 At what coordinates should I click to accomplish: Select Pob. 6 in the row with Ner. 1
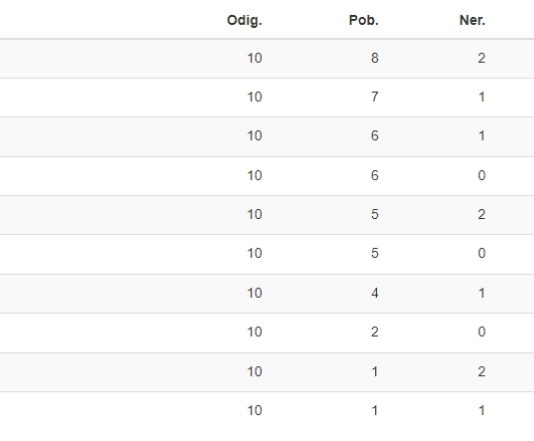(375, 136)
